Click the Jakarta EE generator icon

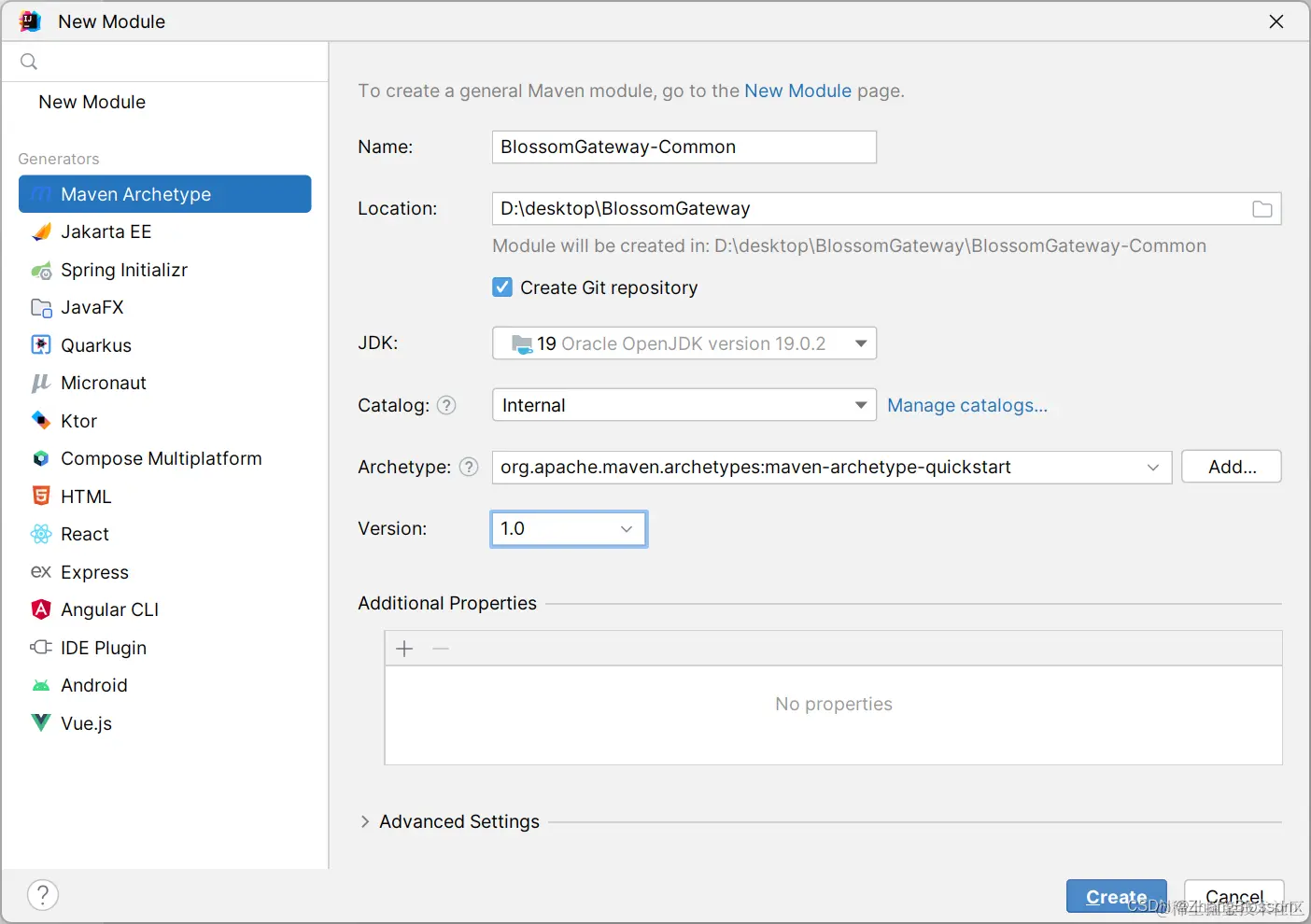tap(41, 232)
